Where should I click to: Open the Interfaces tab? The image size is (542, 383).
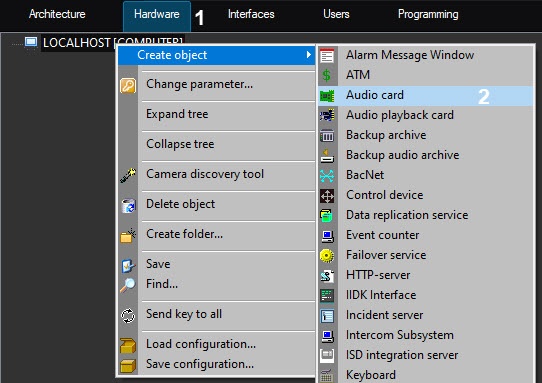point(251,14)
